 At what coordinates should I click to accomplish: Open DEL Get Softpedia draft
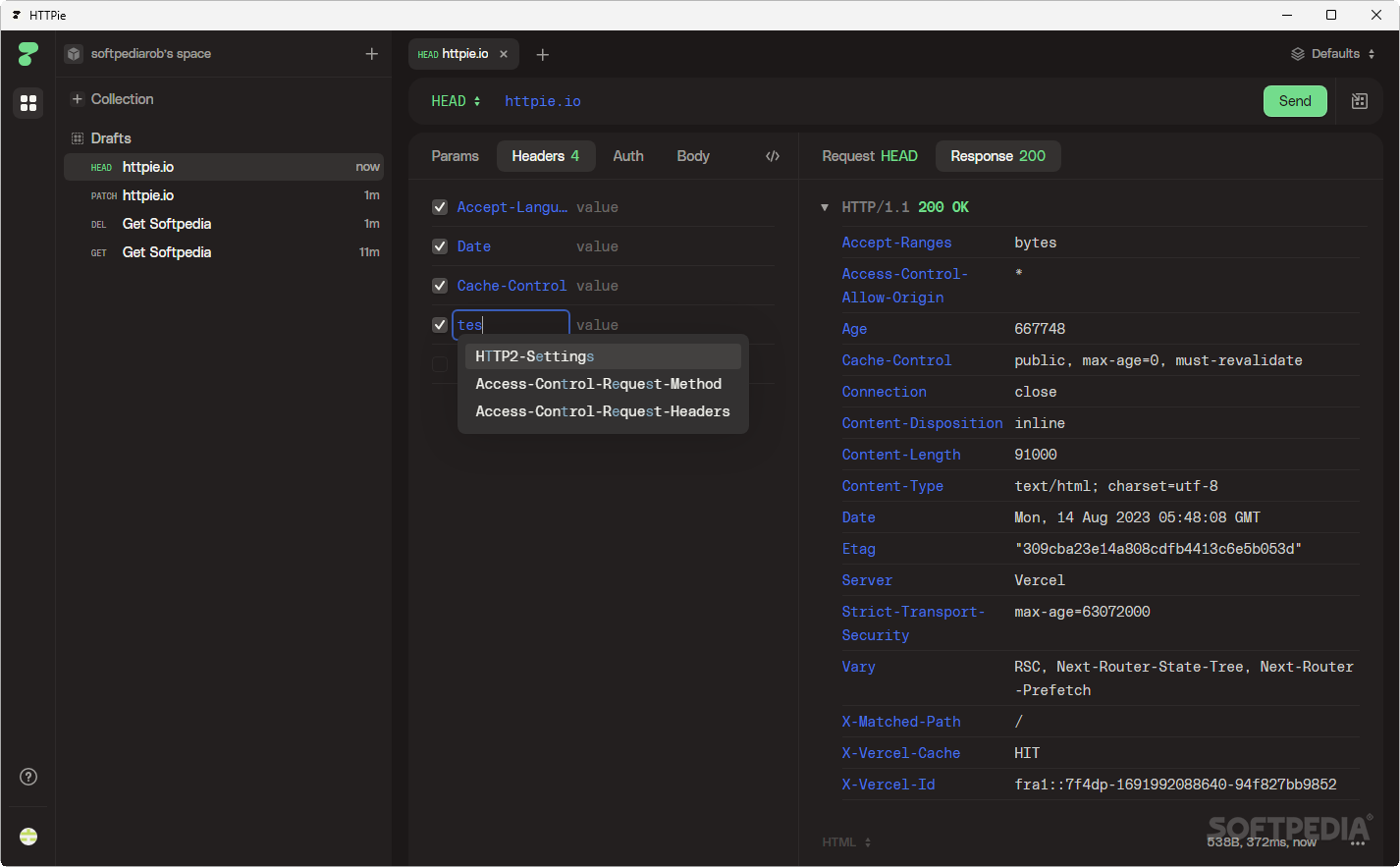coord(224,224)
